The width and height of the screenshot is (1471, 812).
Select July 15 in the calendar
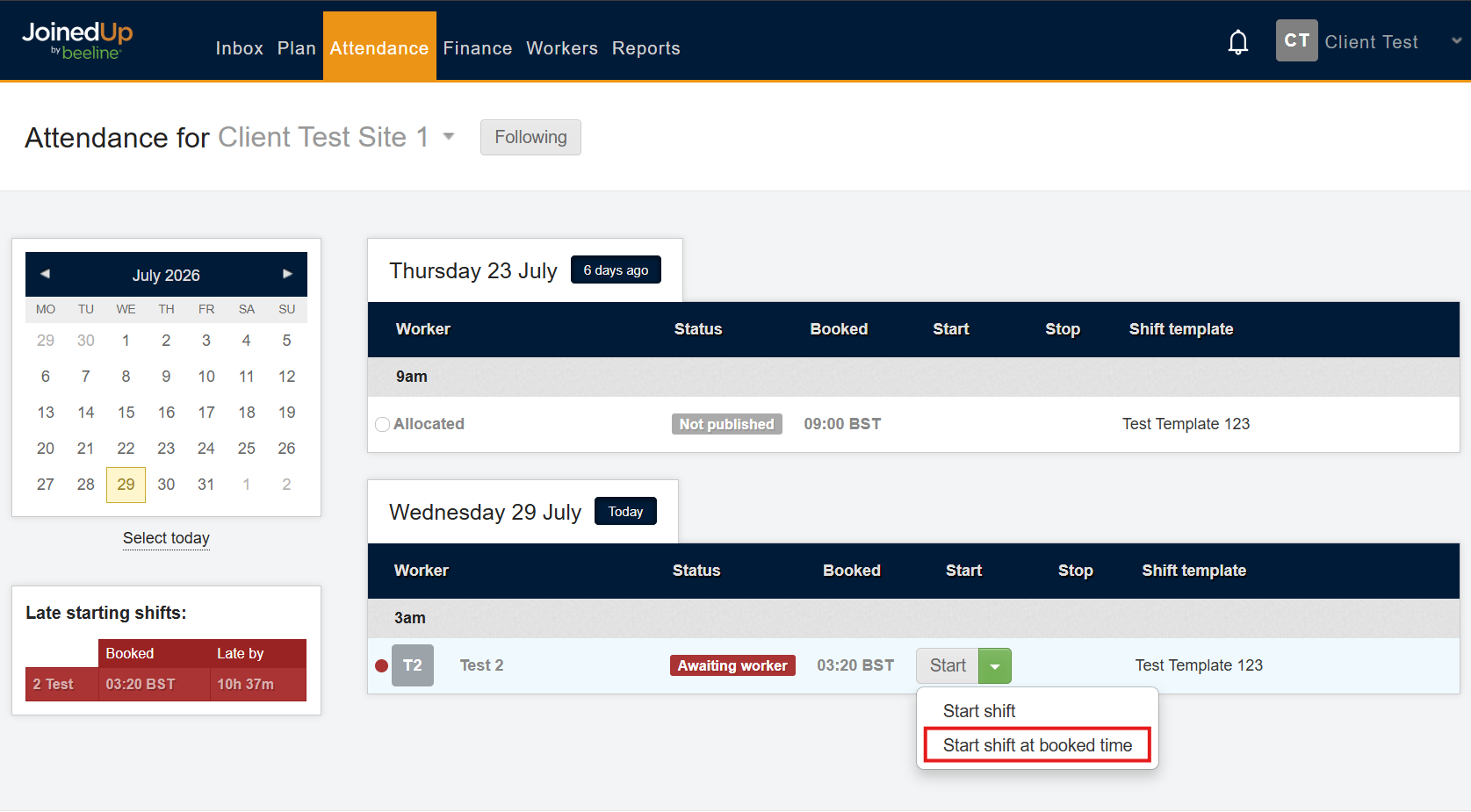point(126,413)
